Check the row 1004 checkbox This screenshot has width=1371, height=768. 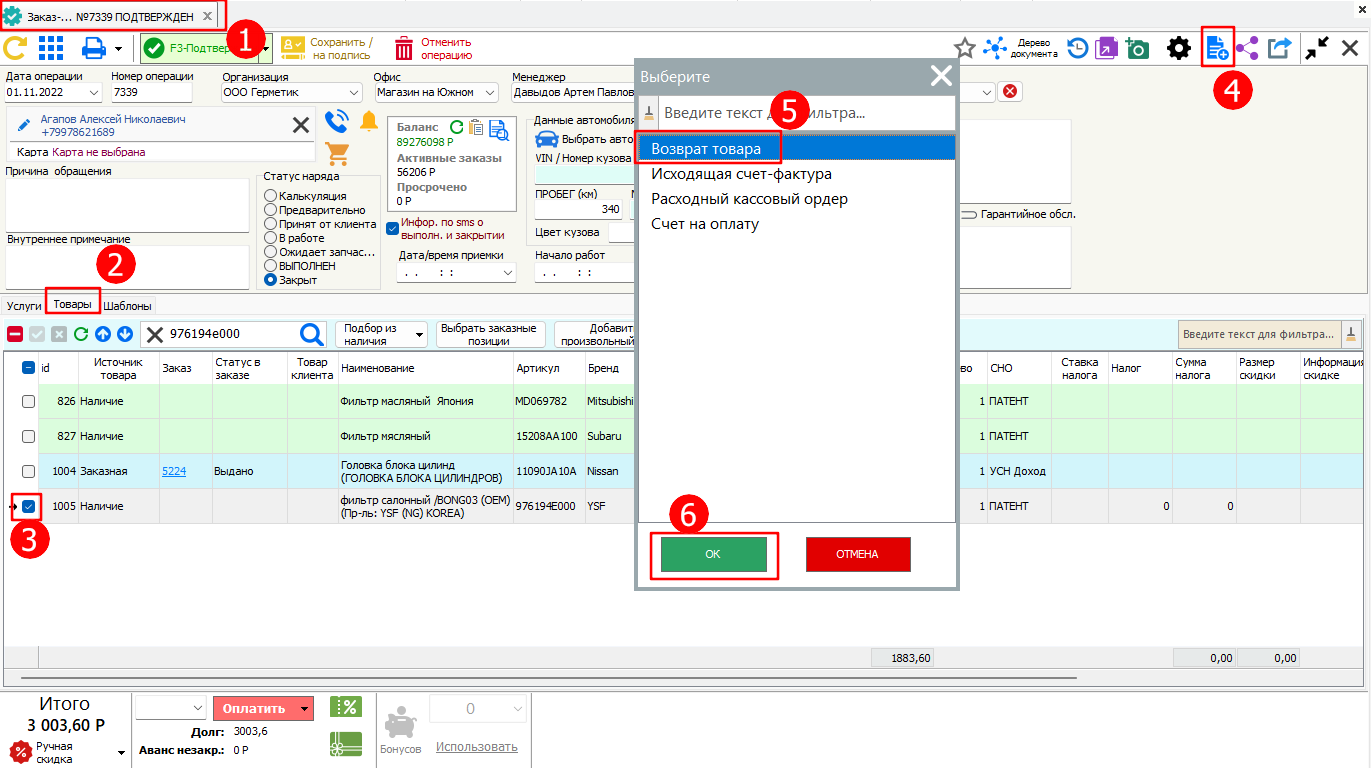[28, 471]
